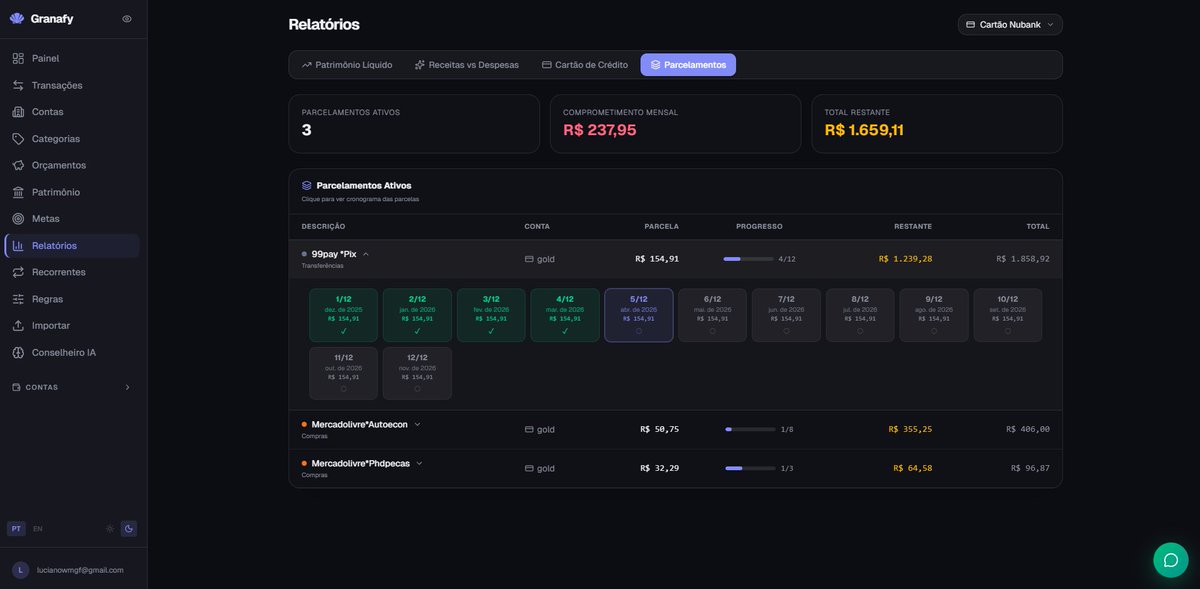Click the Parcelamentos Ativos stack icon
The image size is (1200, 589).
coord(307,186)
